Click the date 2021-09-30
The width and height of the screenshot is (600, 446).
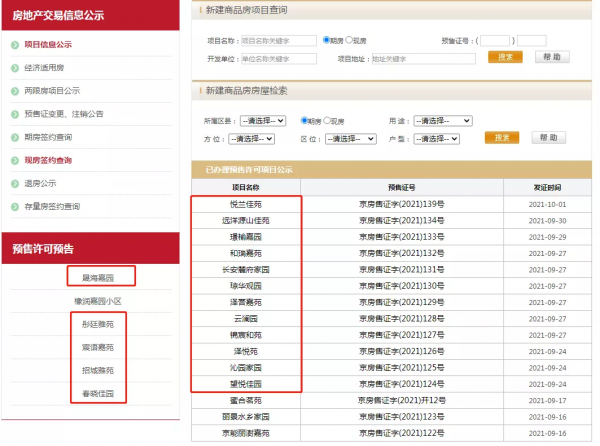coord(547,221)
